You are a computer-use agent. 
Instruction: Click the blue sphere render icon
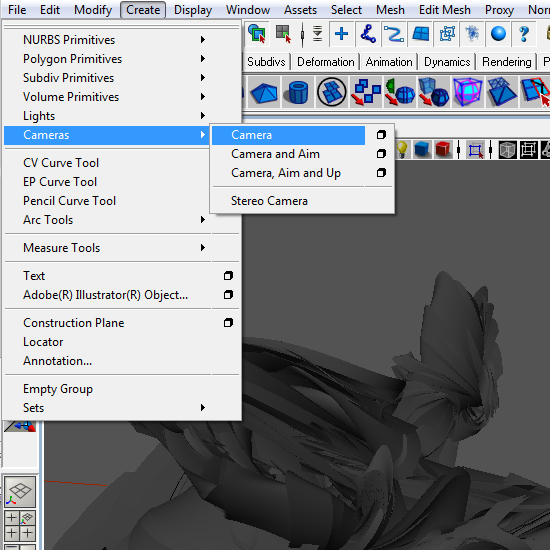coord(498,34)
